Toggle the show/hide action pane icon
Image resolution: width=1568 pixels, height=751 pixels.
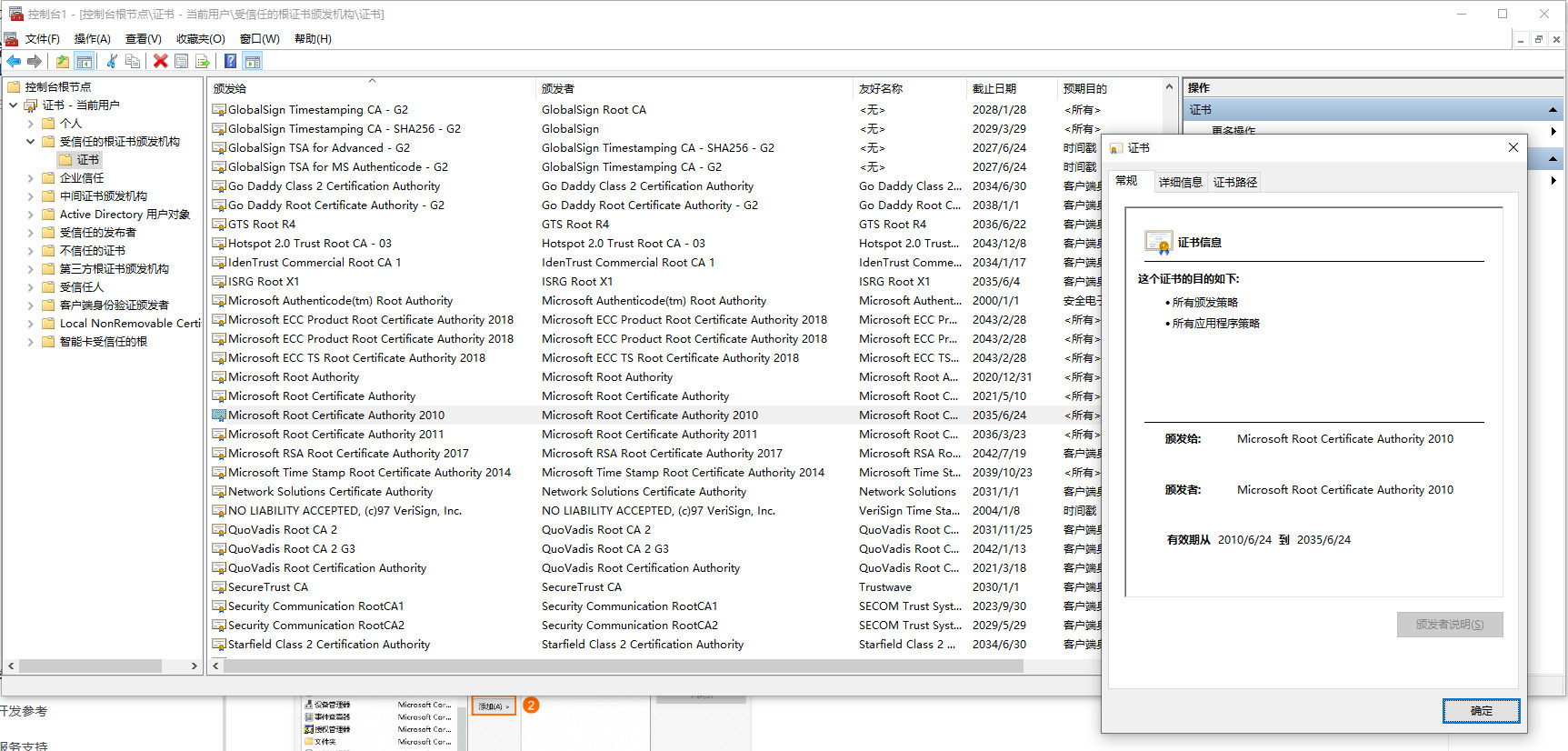(253, 61)
